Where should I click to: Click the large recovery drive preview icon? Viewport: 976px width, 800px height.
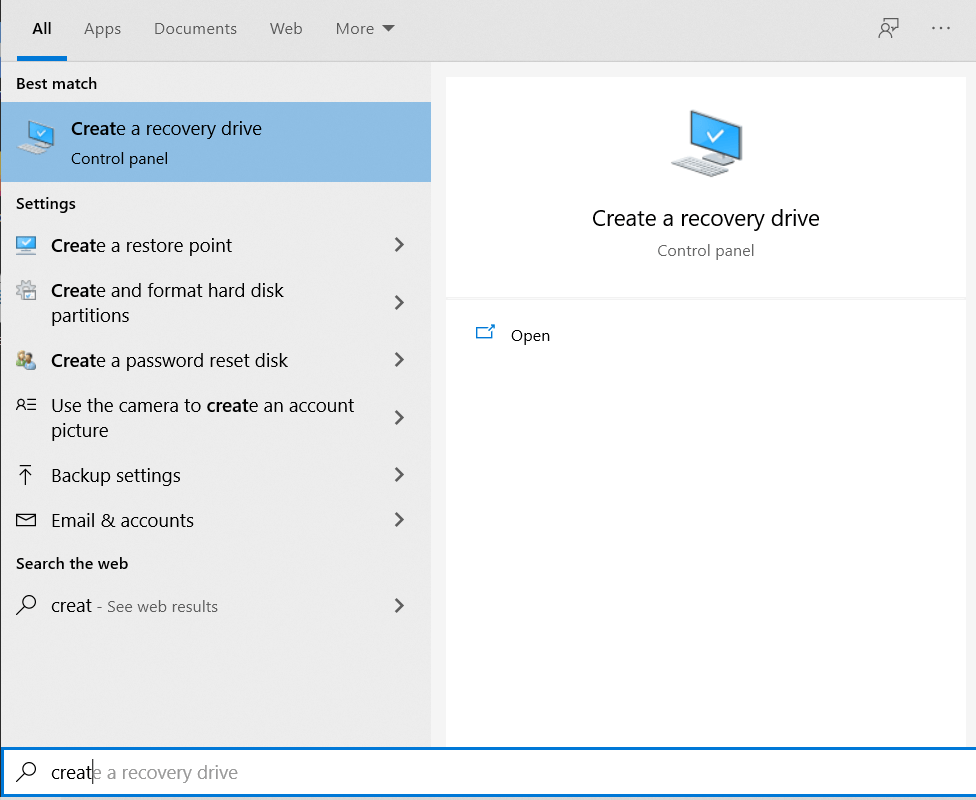[706, 144]
